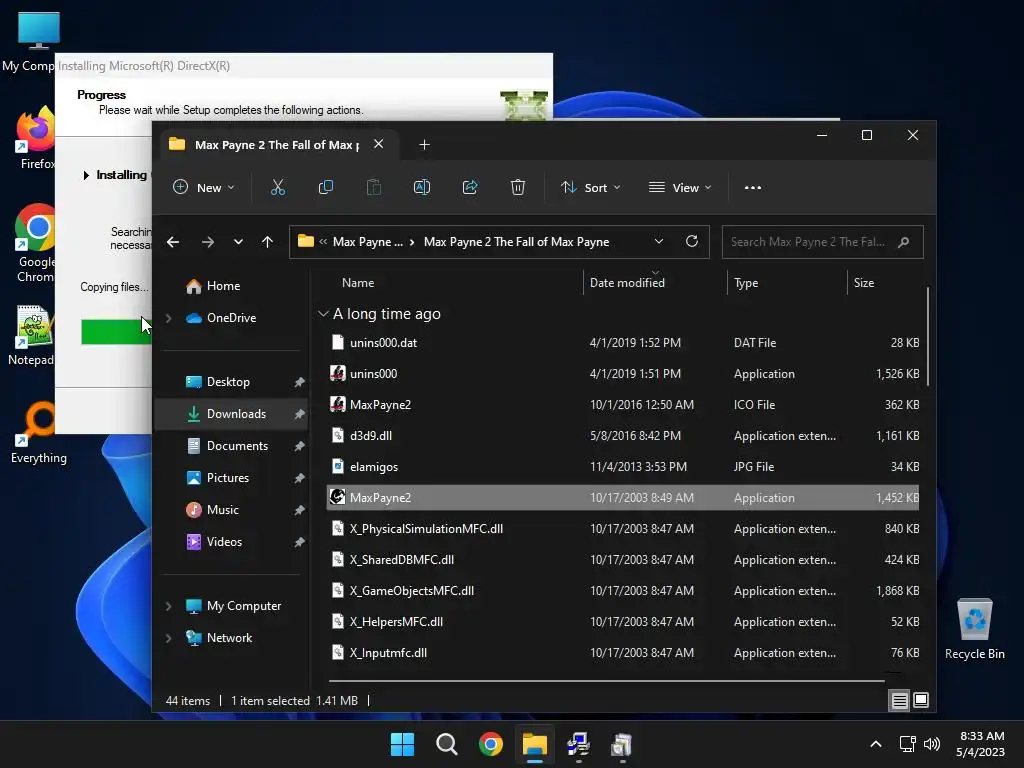Open the See more three-dots menu

click(x=752, y=187)
